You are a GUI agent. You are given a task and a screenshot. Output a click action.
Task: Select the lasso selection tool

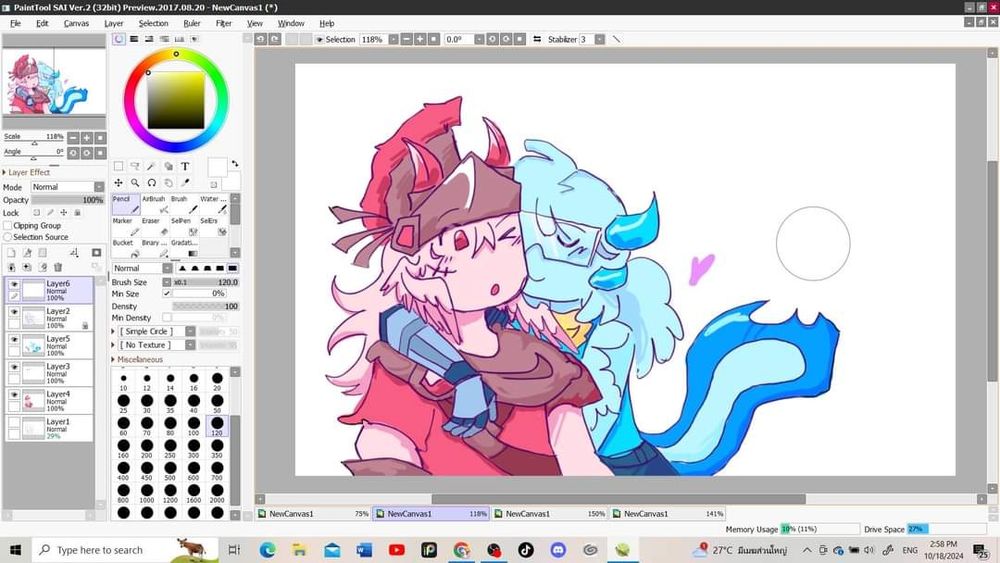point(135,166)
